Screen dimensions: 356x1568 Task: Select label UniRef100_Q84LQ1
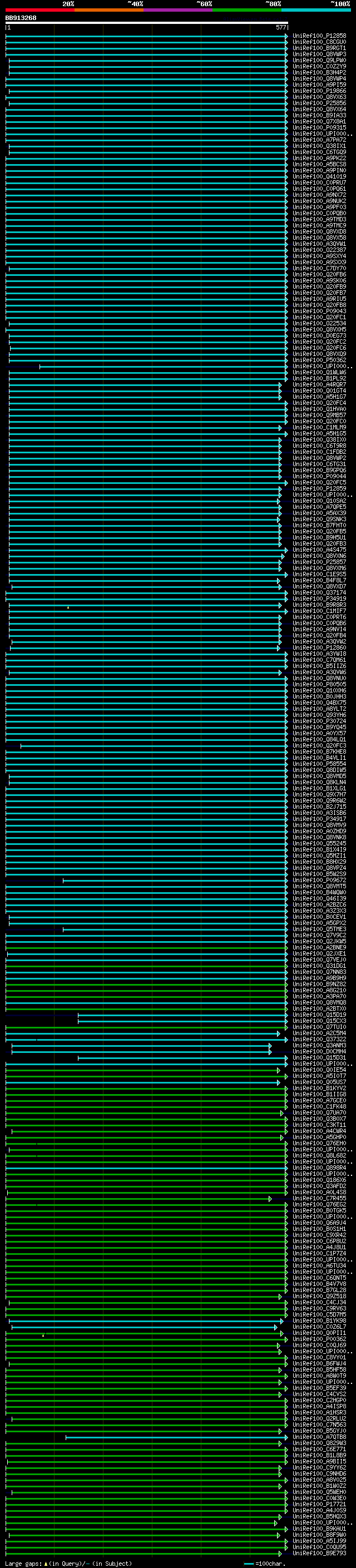click(x=319, y=740)
